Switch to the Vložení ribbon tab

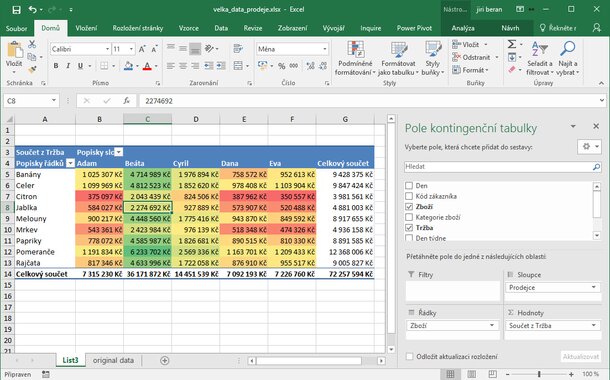86,28
